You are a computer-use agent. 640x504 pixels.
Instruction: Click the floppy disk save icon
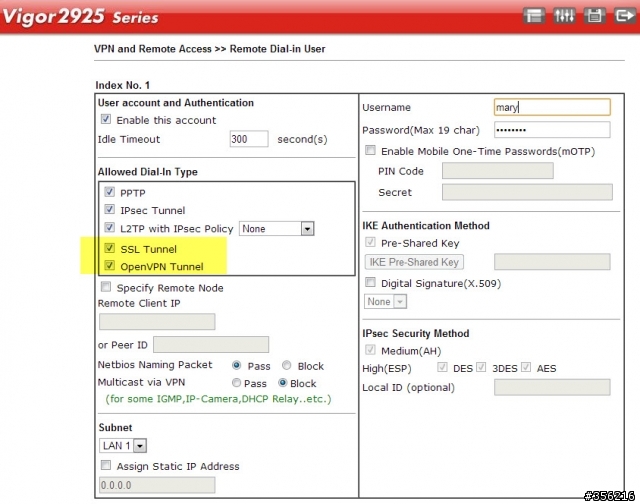coord(594,16)
